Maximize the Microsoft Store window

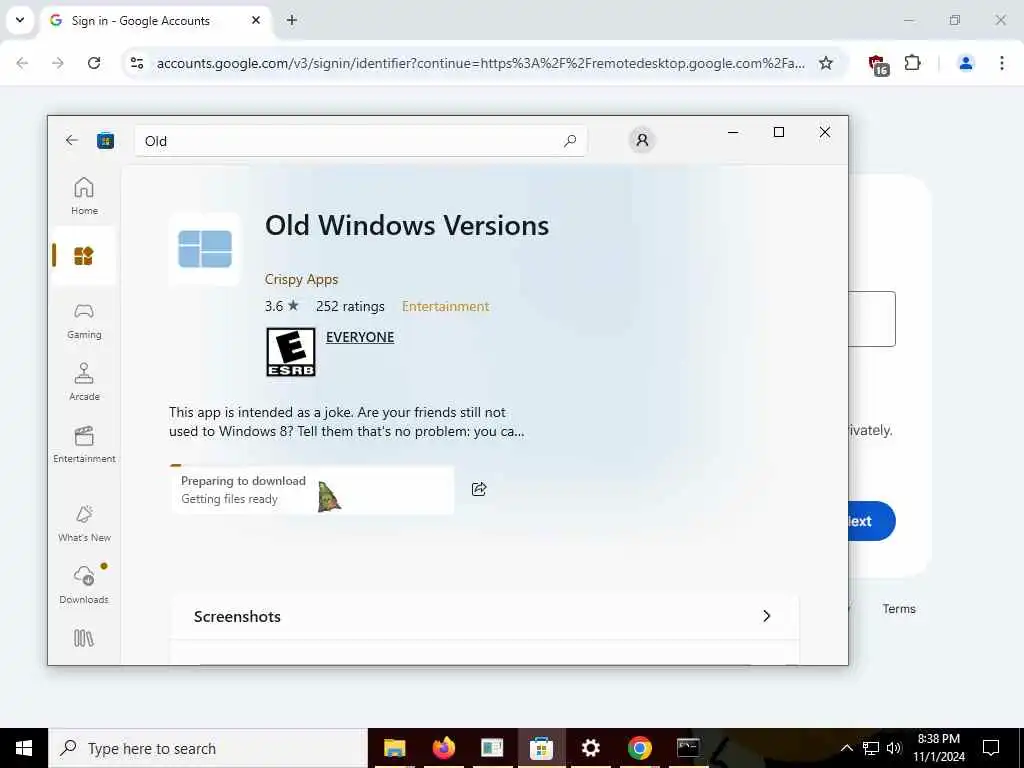pyautogui.click(x=778, y=132)
